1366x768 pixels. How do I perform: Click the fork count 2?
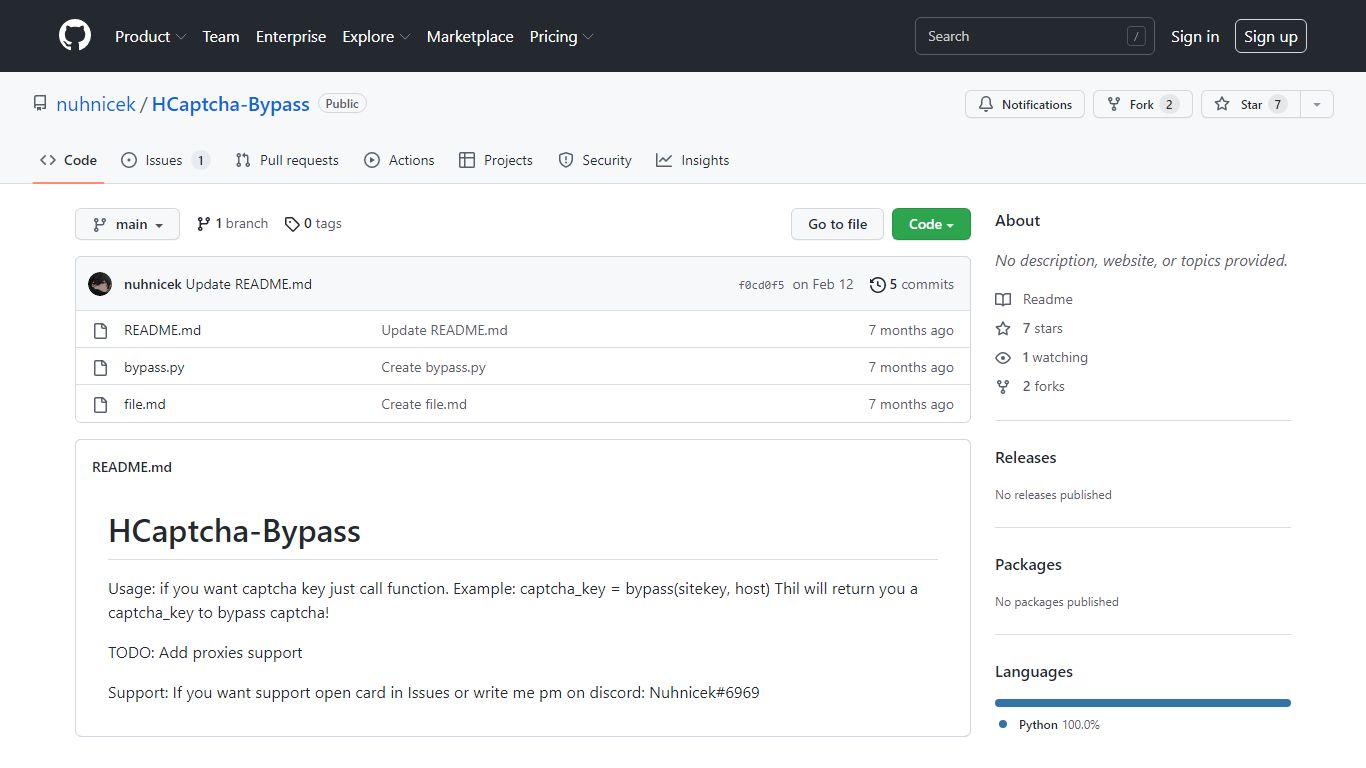1169,104
